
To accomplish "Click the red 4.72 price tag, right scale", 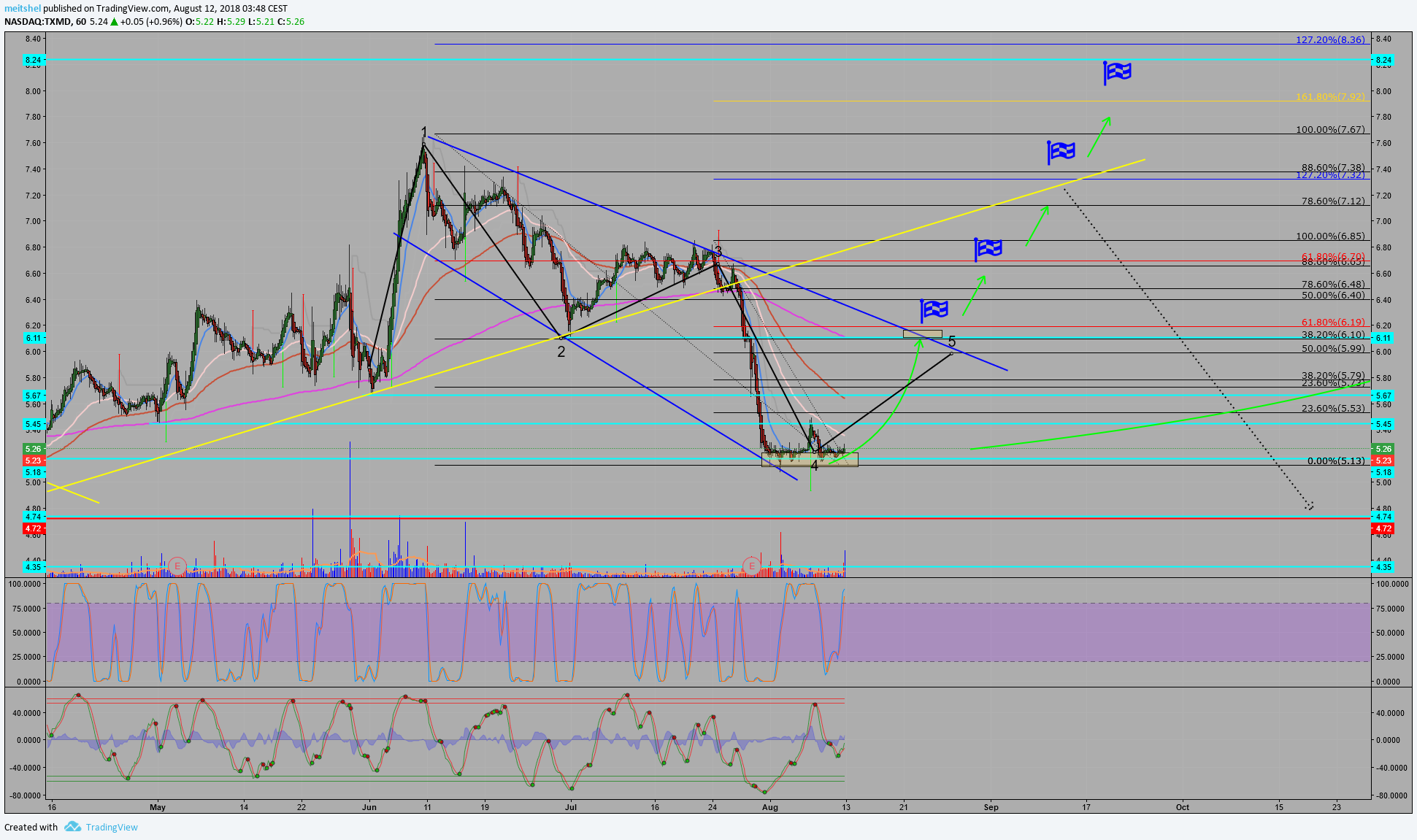I will [1383, 528].
